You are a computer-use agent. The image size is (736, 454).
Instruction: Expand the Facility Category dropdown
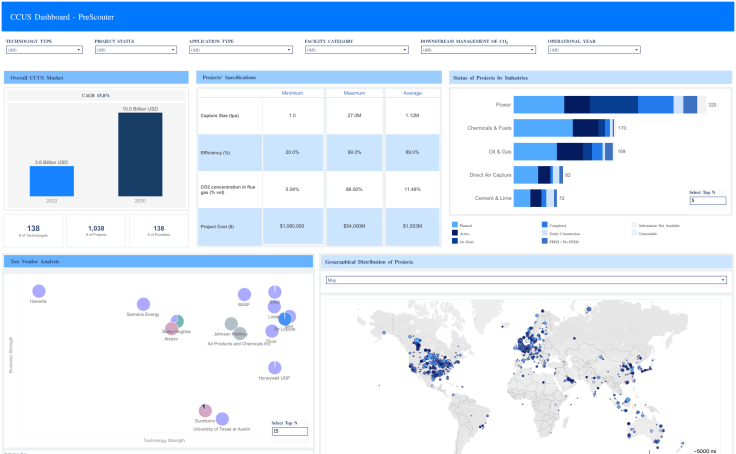[356, 49]
